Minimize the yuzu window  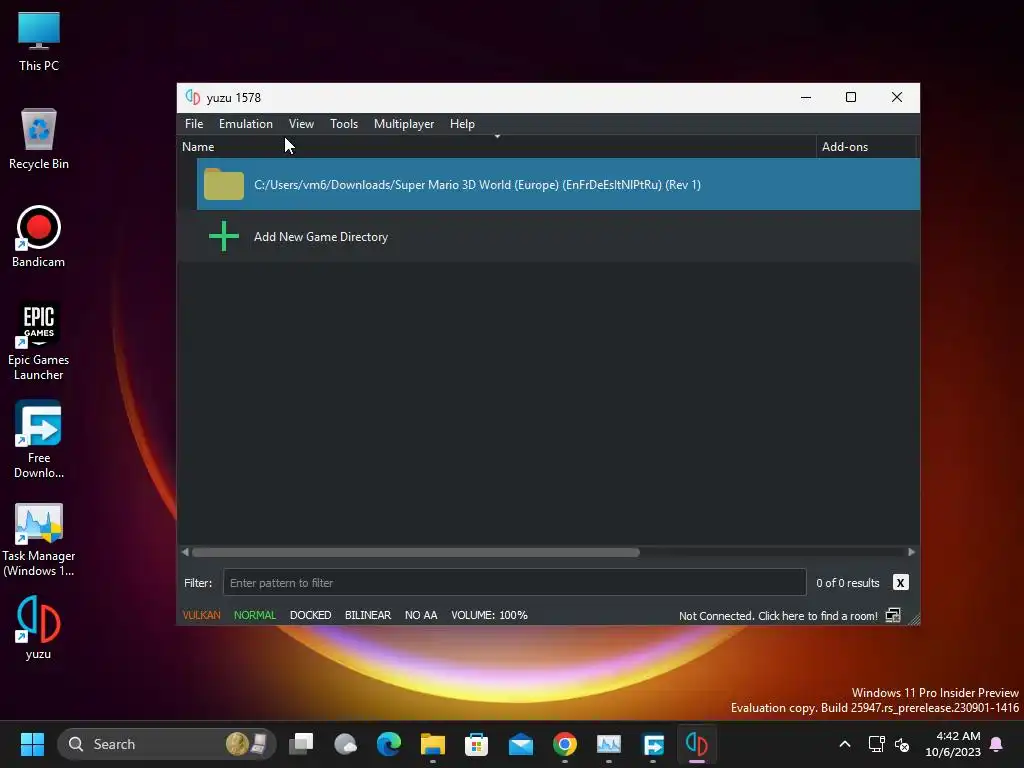click(806, 97)
